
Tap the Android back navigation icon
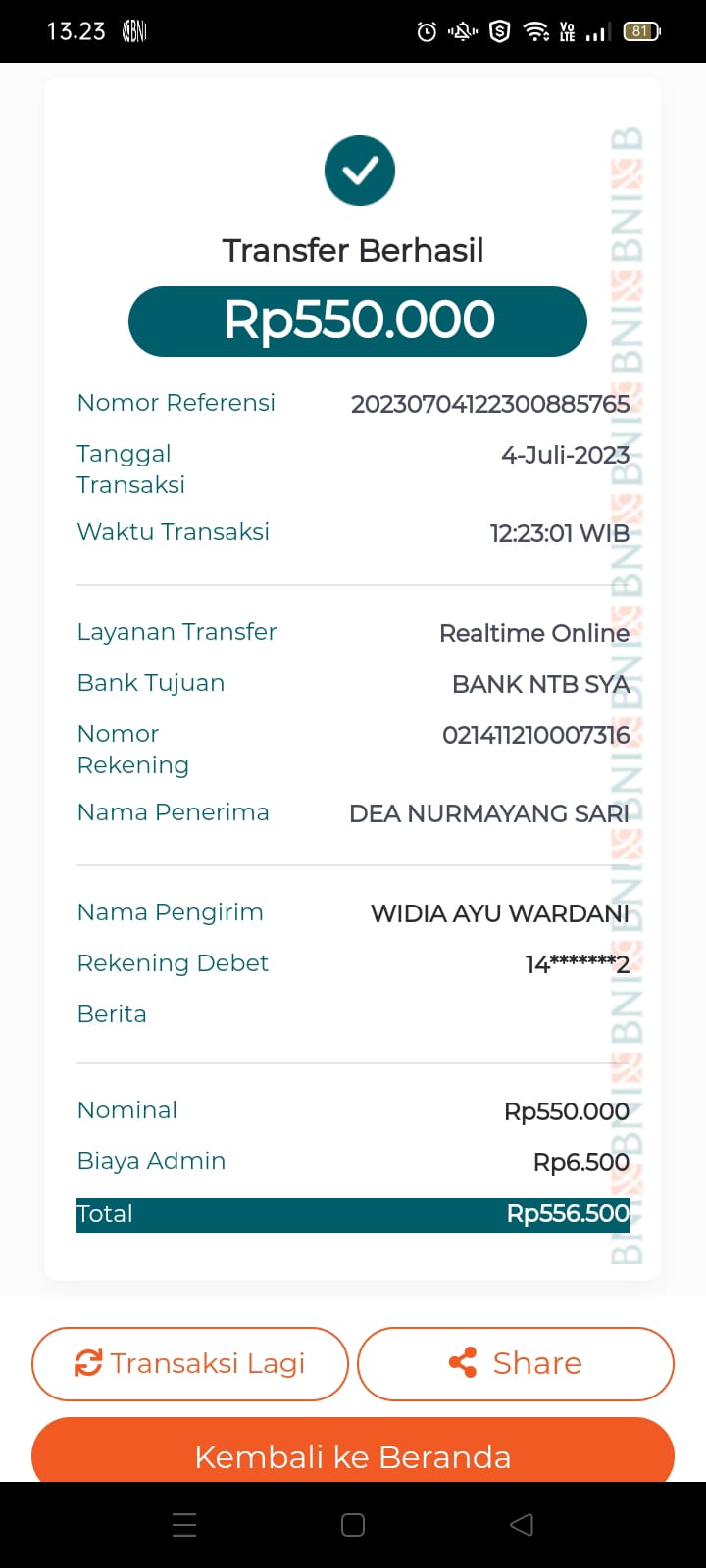pos(522,1524)
